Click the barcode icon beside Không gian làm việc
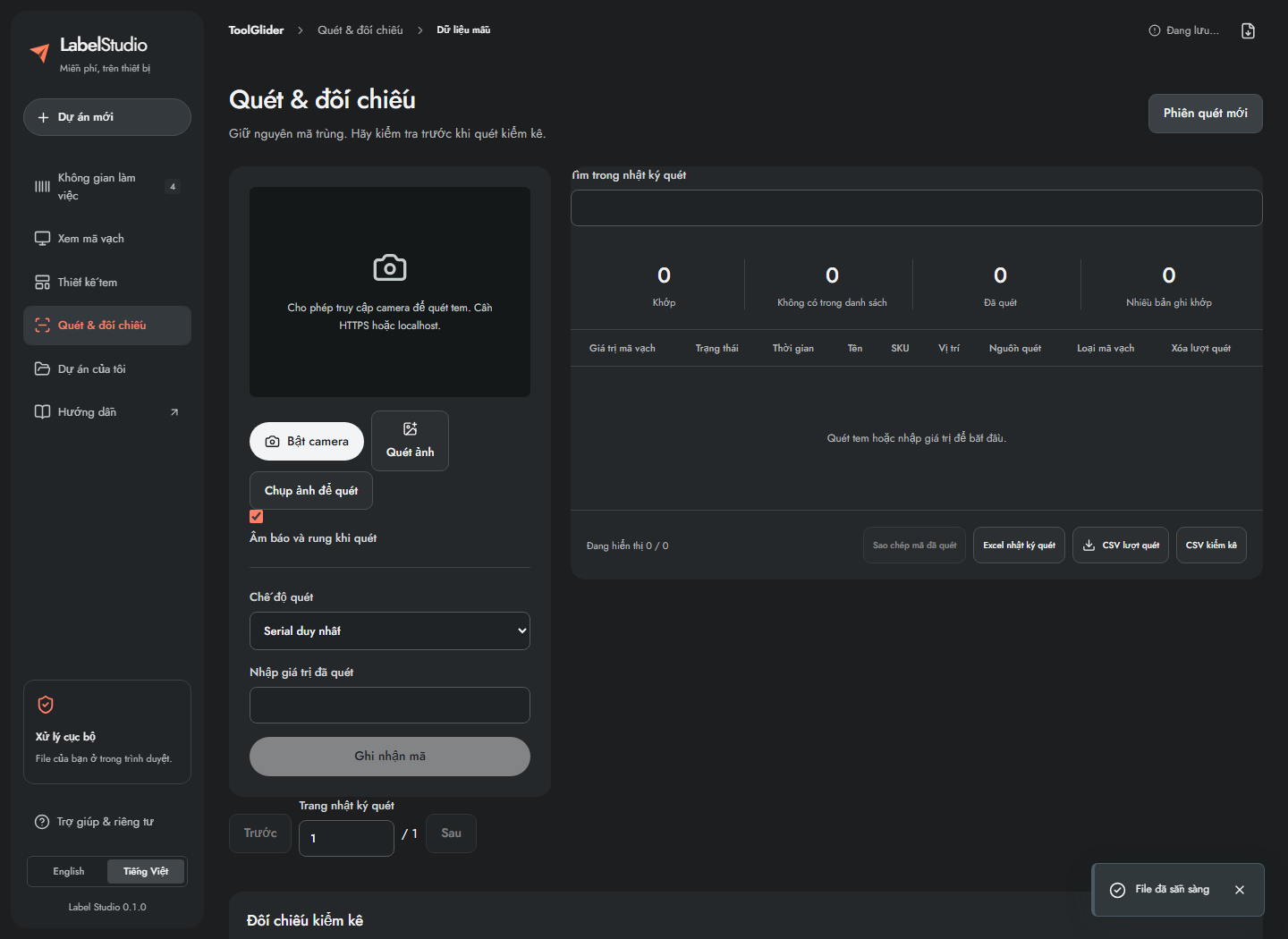The image size is (1288, 939). click(42, 187)
